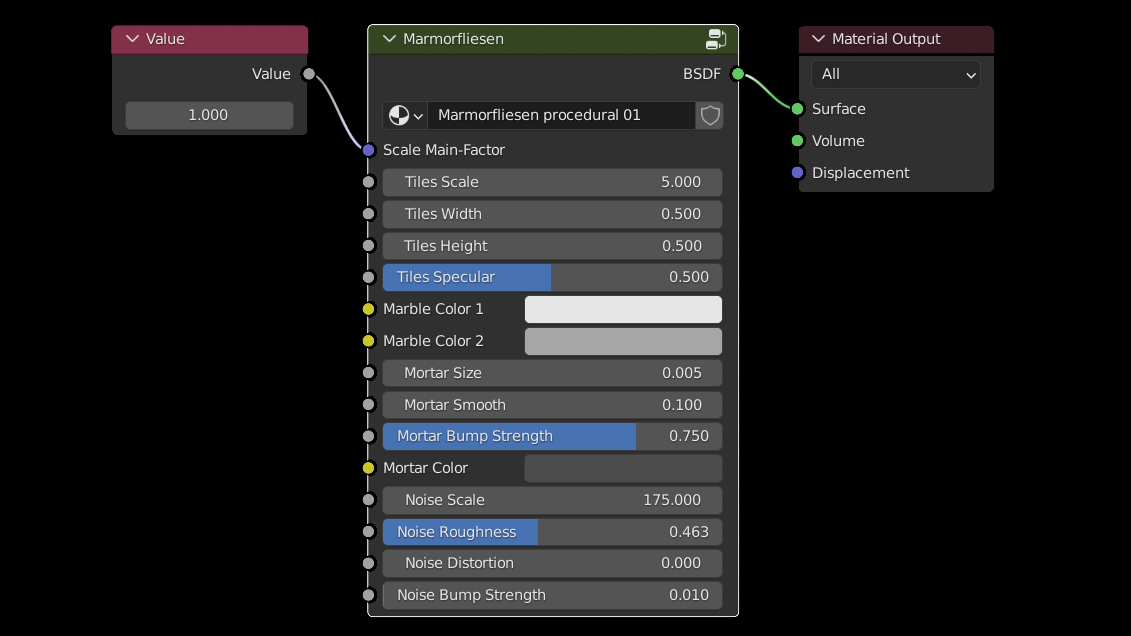The image size is (1131, 636).
Task: Click the Value node output socket
Action: click(308, 74)
